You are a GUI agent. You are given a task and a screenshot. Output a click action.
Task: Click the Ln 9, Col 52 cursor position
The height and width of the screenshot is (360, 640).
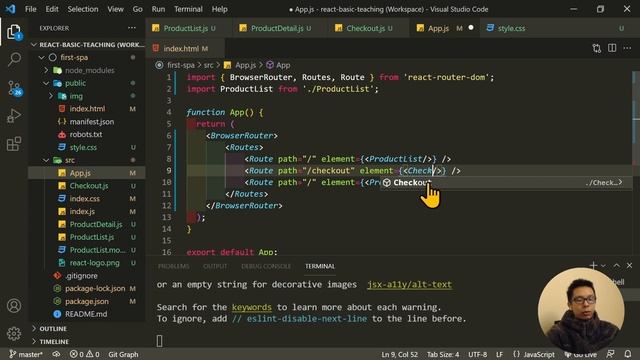point(400,354)
